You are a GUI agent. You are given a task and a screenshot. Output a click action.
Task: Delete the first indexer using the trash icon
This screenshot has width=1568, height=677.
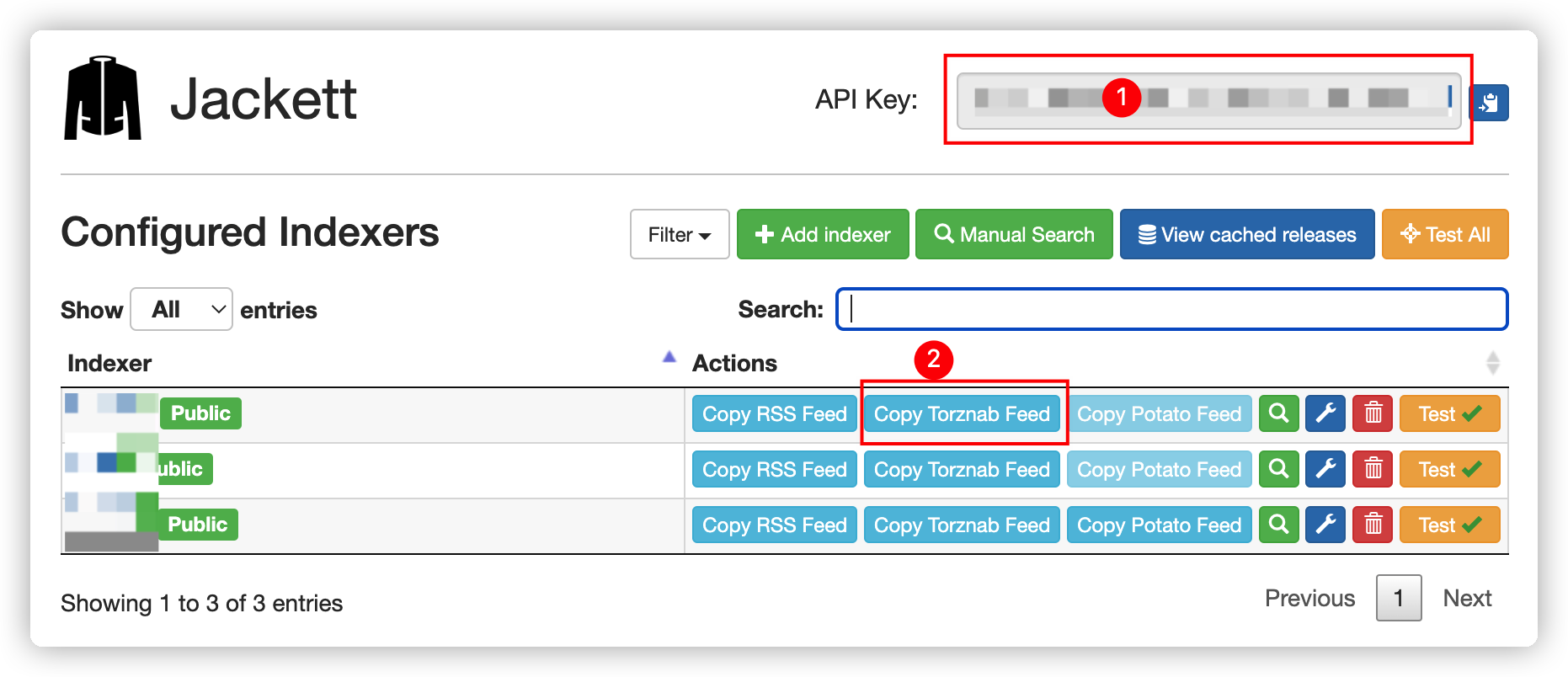1372,413
